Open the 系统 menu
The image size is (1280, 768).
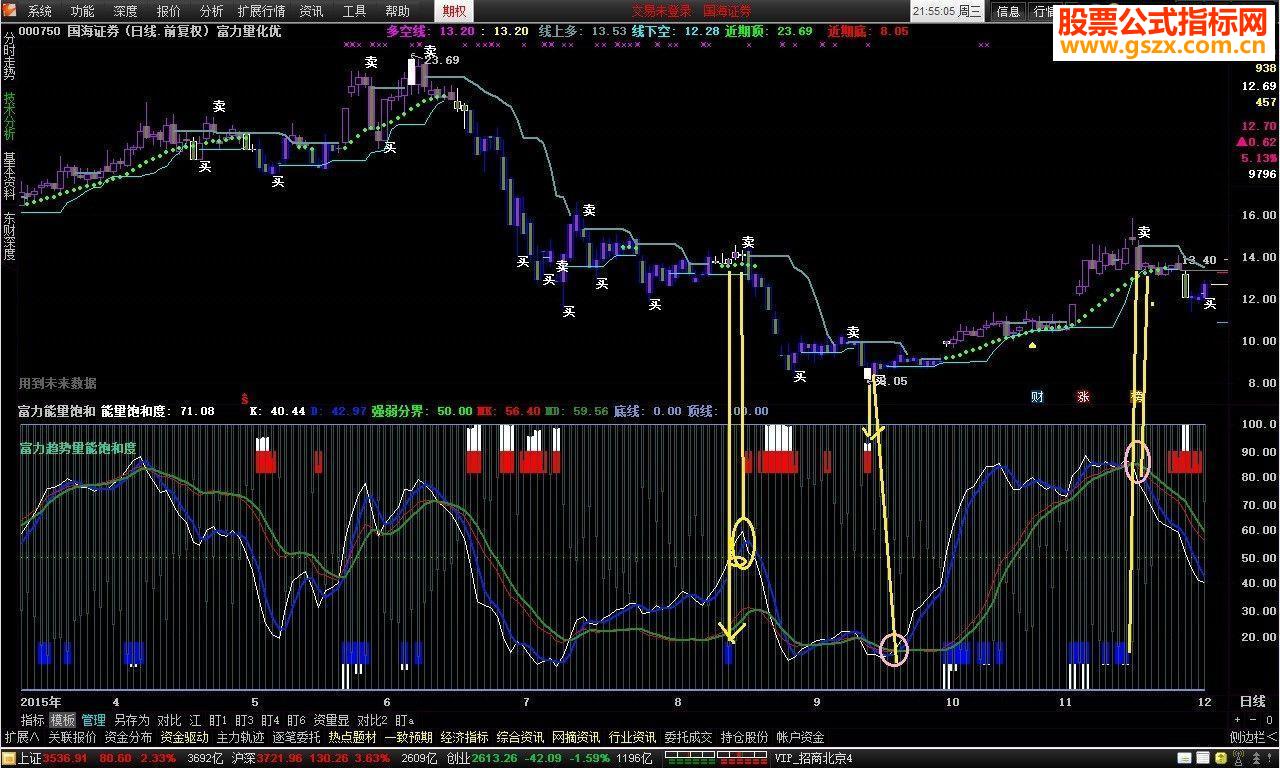(x=40, y=11)
